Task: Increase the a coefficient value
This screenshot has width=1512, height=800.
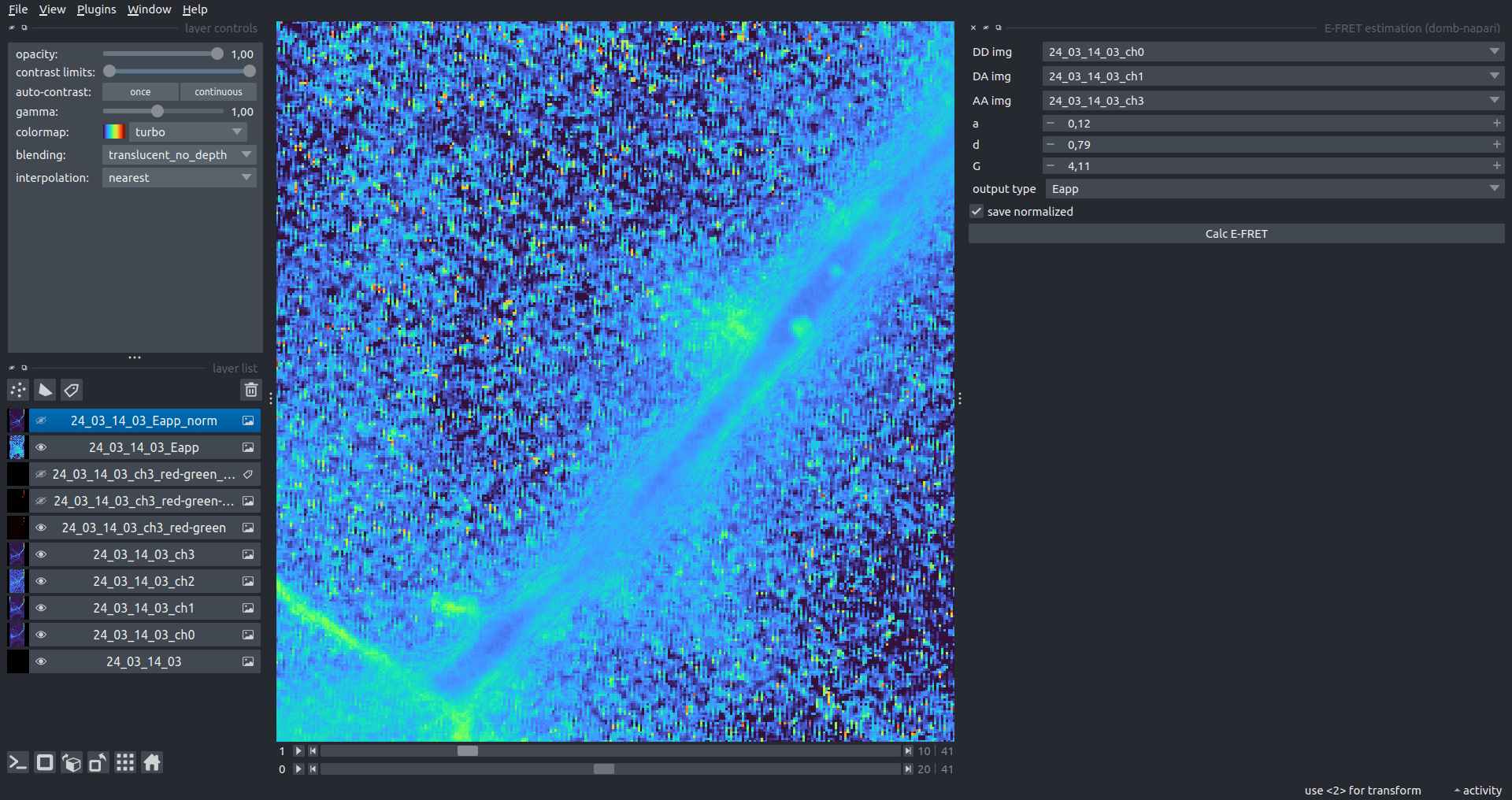Action: [1496, 124]
